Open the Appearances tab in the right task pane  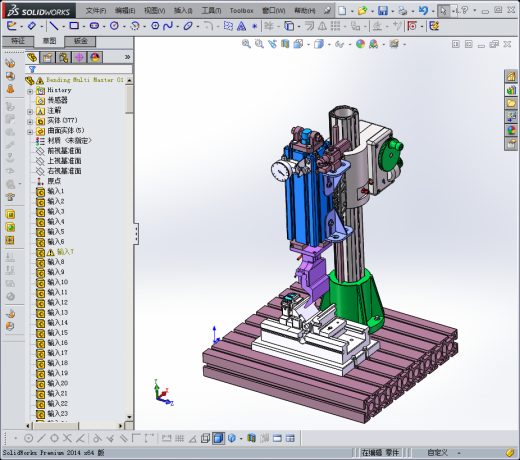(511, 130)
